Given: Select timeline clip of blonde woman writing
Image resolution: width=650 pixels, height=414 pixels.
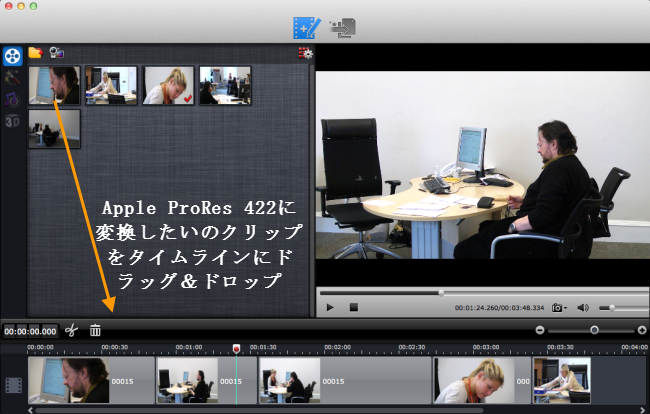Looking at the screenshot, I should pos(482,380).
